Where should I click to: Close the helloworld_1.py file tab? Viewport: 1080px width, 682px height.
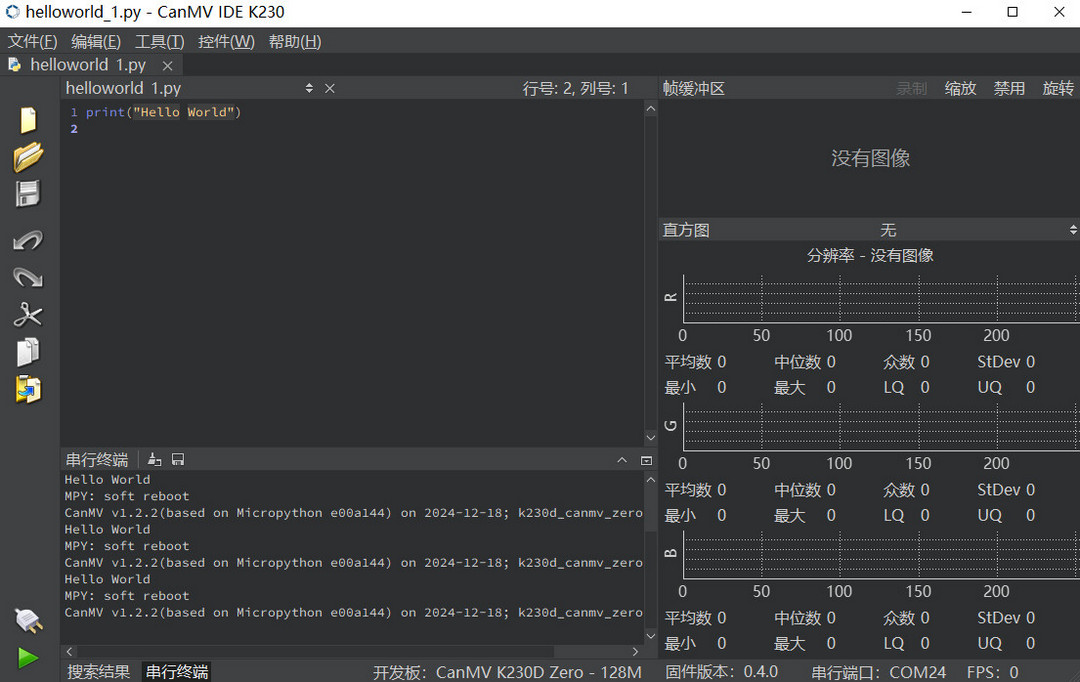click(167, 66)
